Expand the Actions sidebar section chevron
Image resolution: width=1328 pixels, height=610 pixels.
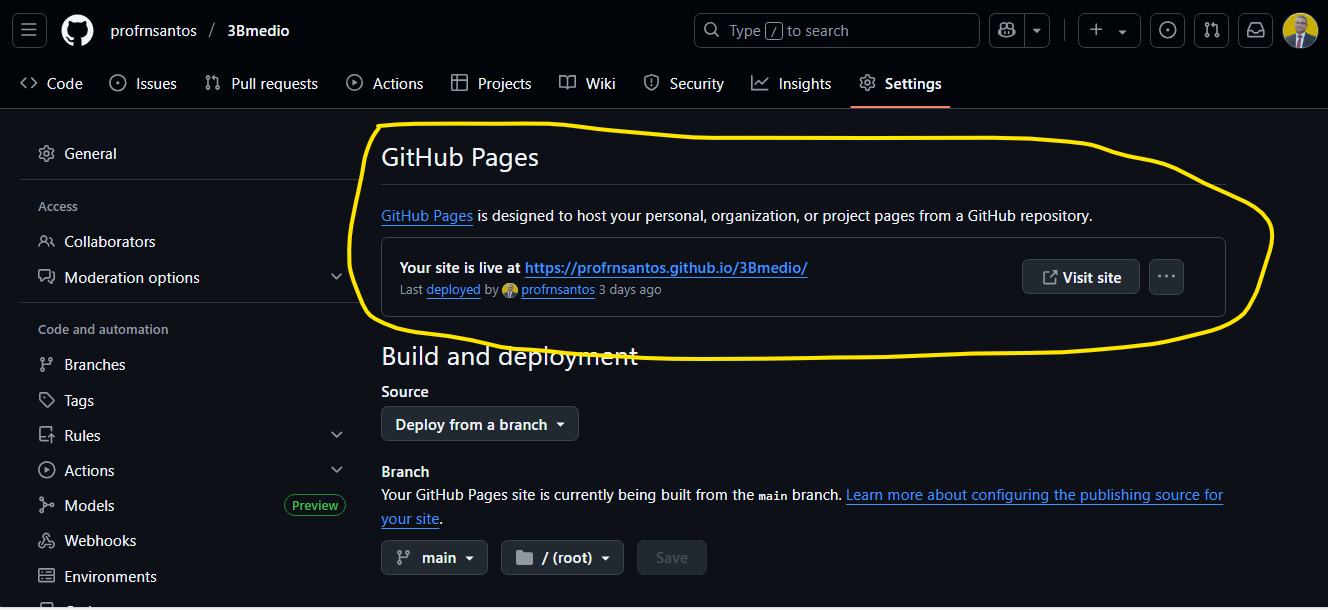coord(337,470)
